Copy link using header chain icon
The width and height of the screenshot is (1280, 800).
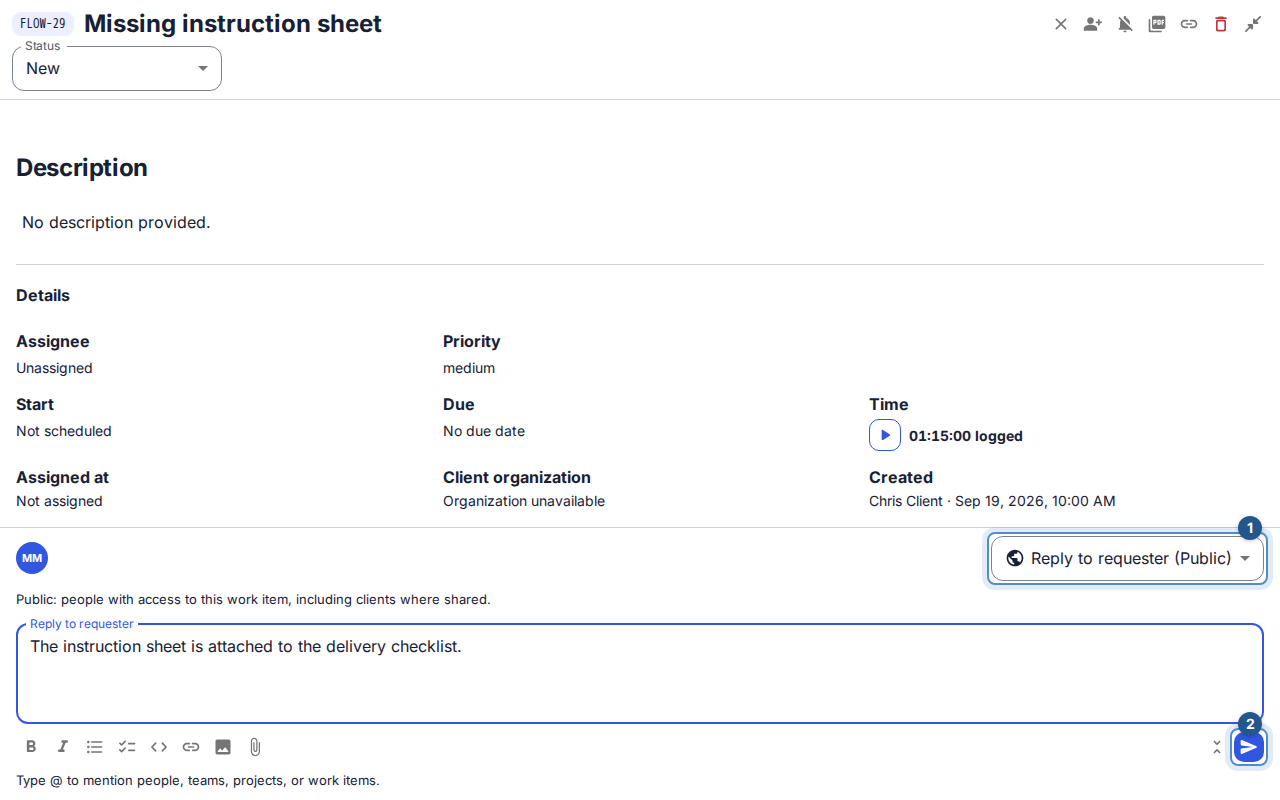pyautogui.click(x=1189, y=24)
